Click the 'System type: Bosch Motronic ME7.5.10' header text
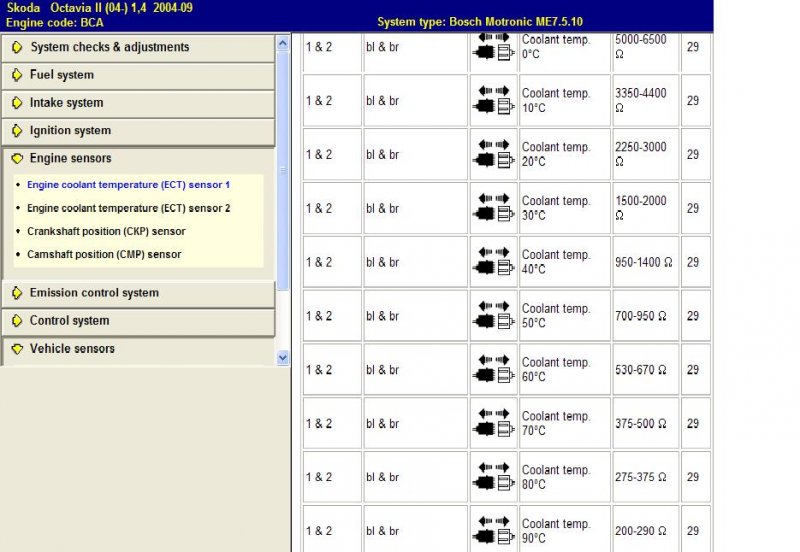 [480, 22]
